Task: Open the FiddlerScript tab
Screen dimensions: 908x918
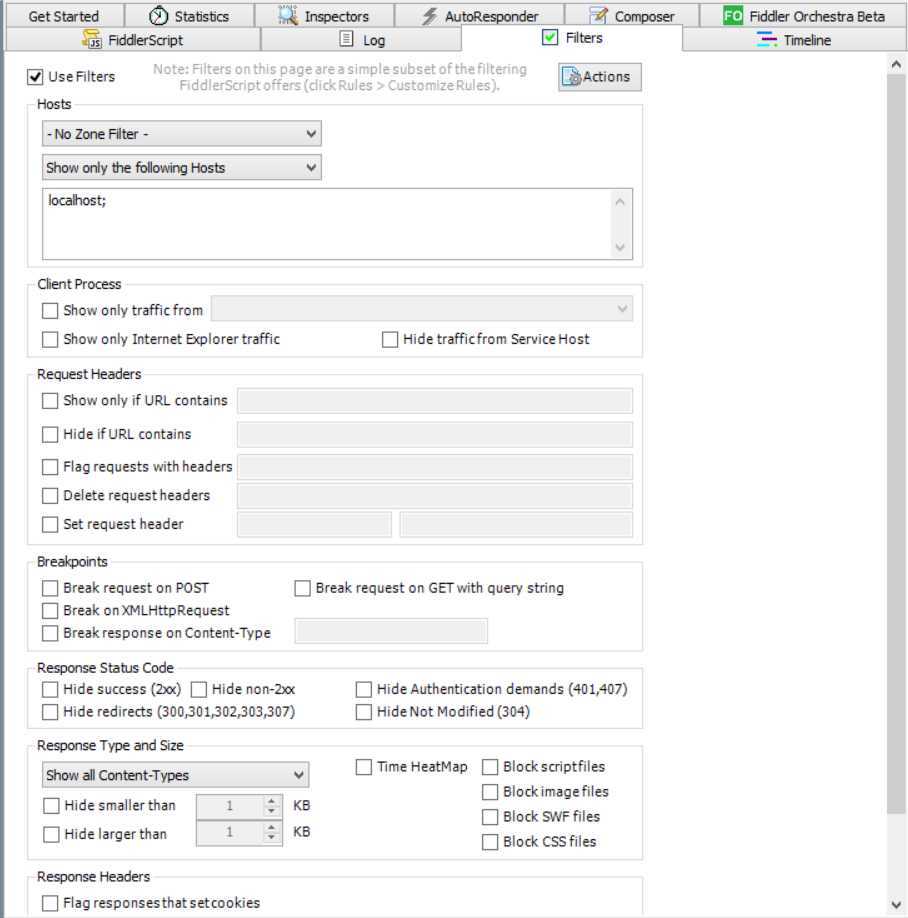Action: (x=133, y=40)
